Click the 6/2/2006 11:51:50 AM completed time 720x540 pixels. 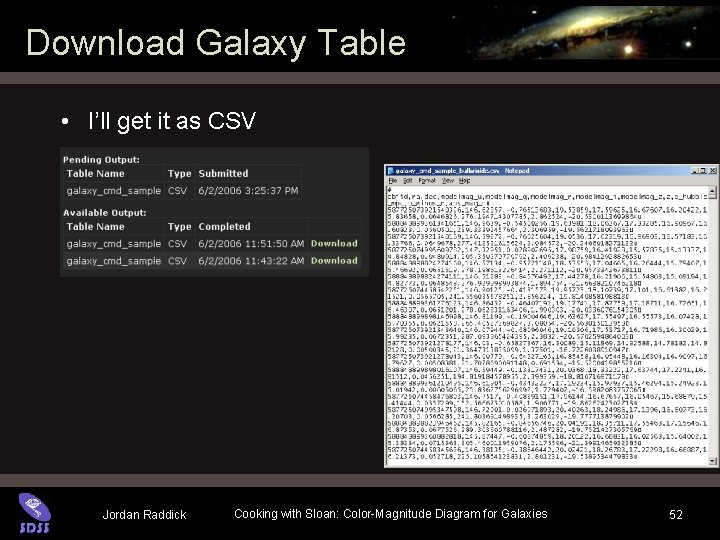click(251, 243)
